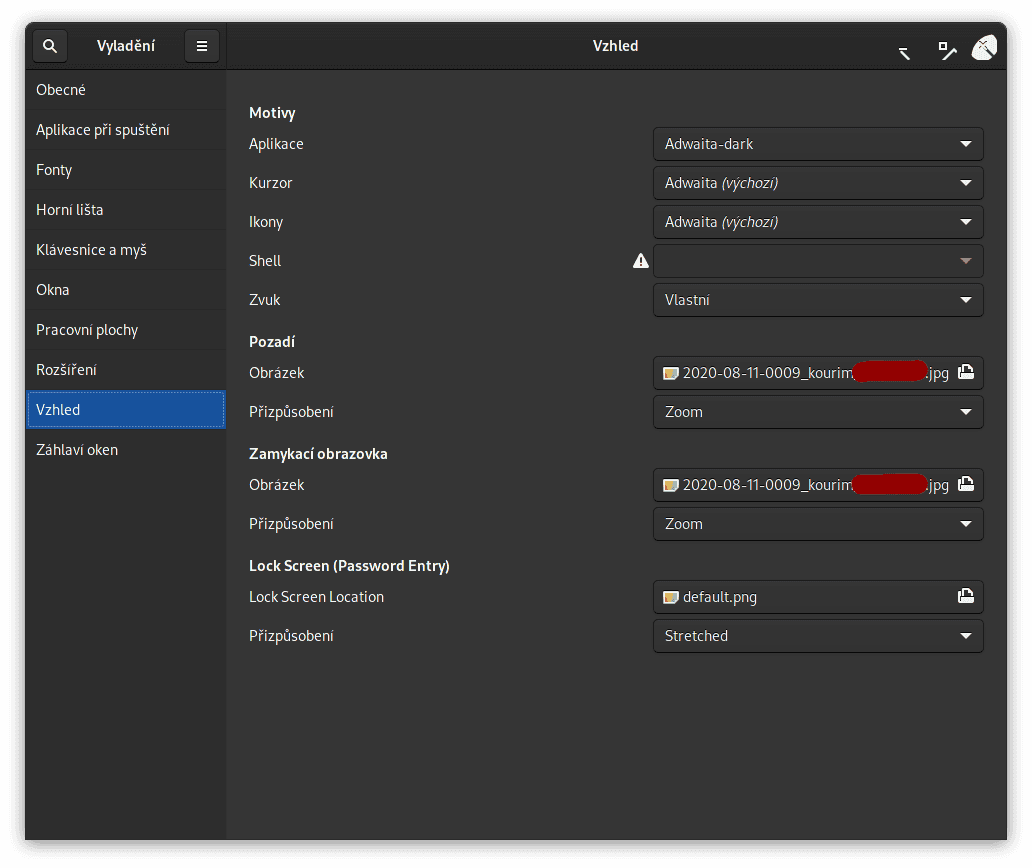This screenshot has height=868, width=1032.
Task: Open the hamburger menu button
Action: [202, 46]
